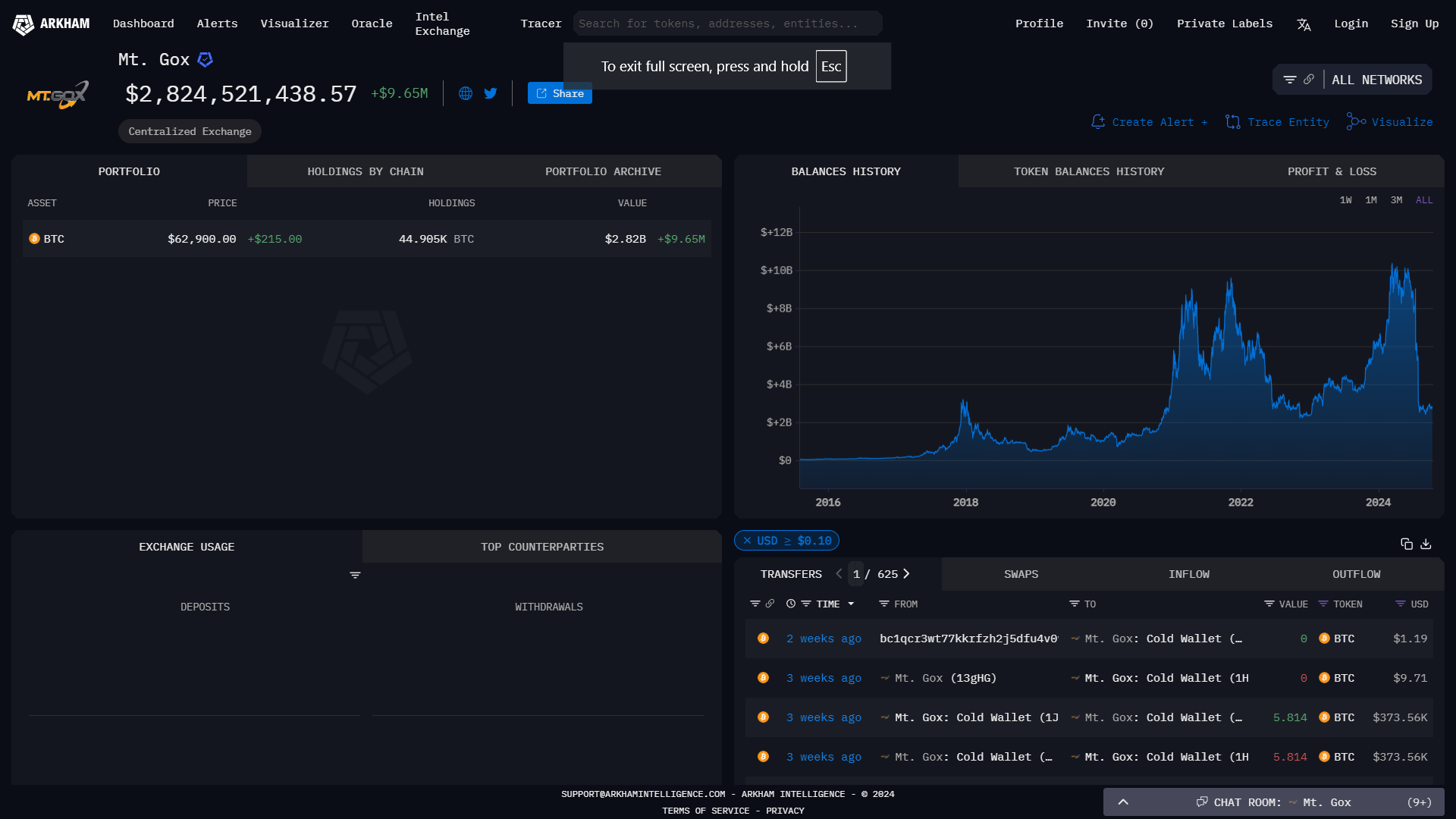1456x819 pixels.
Task: Switch to the Top Counterparties tab
Action: click(542, 547)
